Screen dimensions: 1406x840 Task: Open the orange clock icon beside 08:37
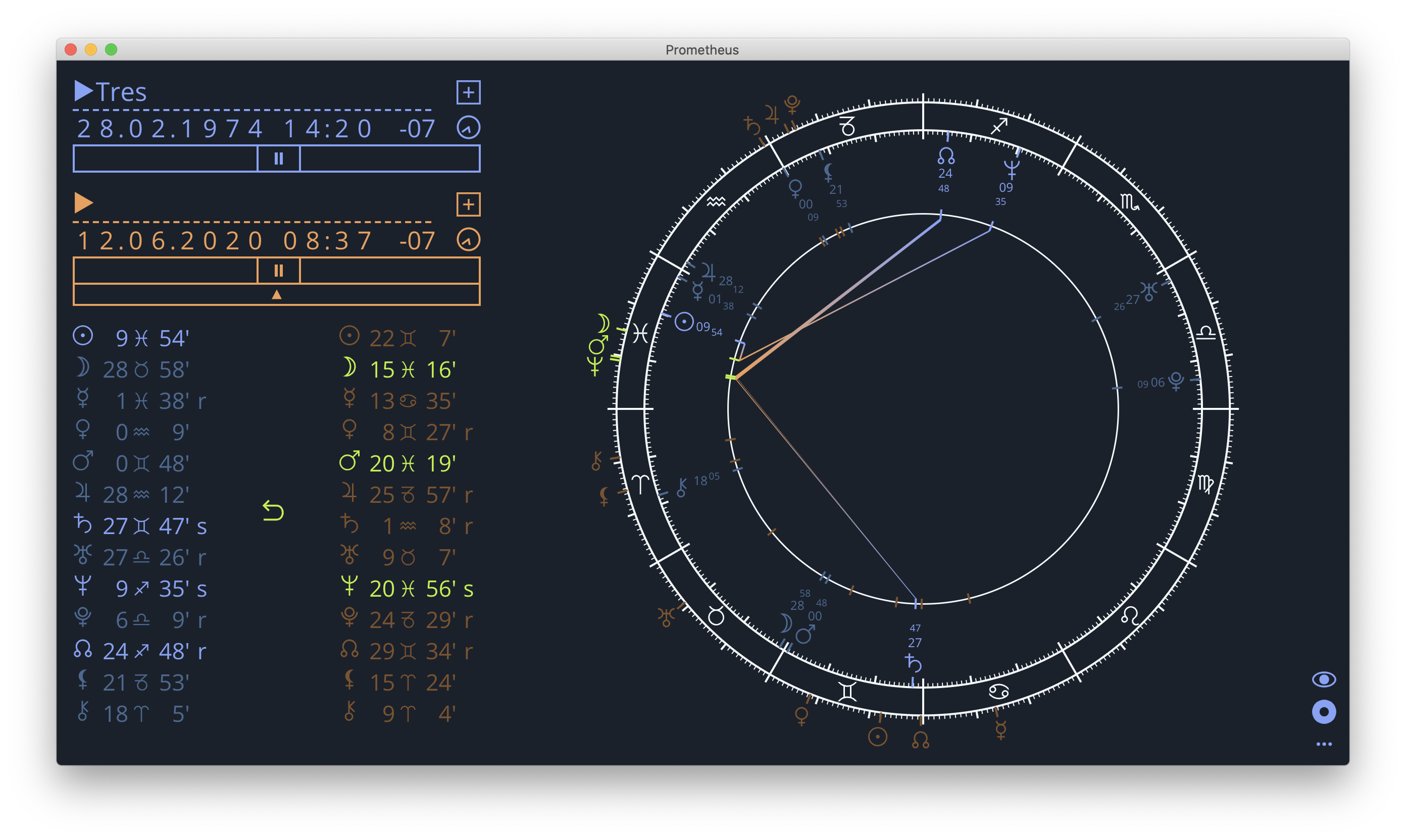click(x=468, y=240)
